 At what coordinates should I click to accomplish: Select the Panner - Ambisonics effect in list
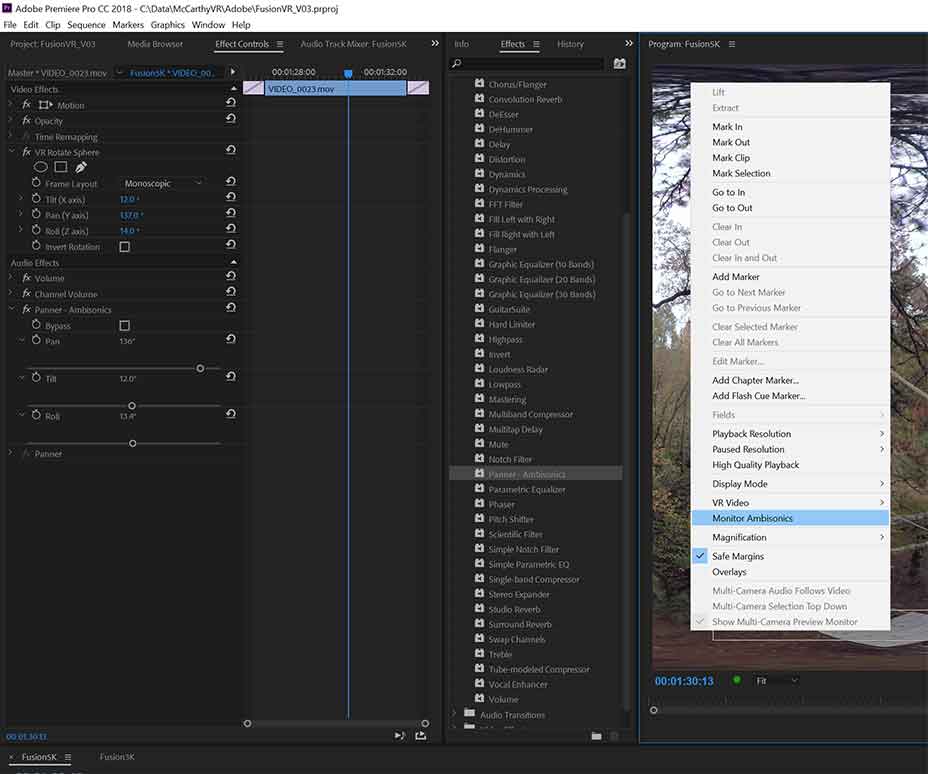[x=536, y=474]
